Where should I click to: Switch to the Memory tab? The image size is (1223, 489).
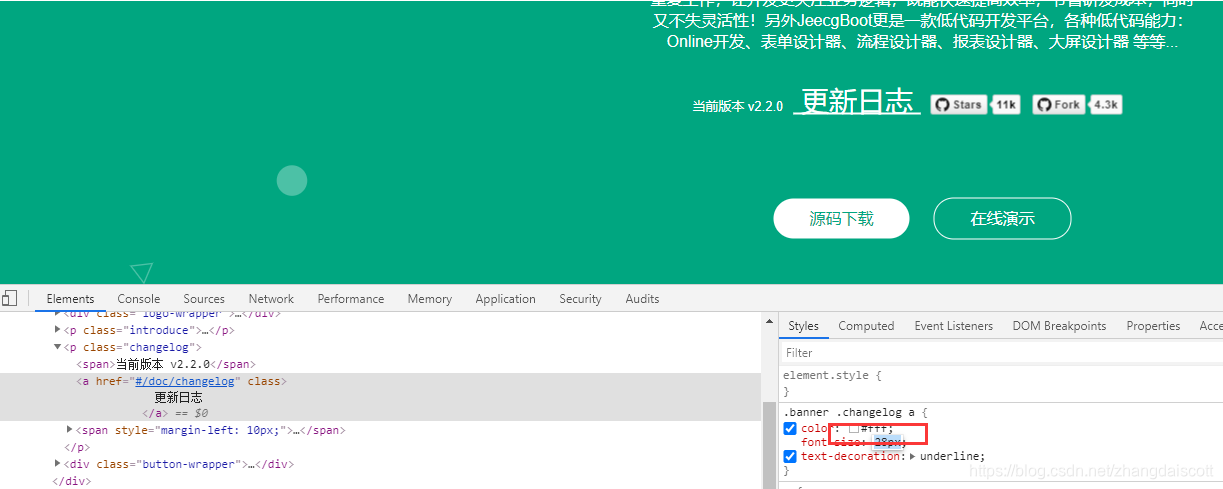point(430,299)
